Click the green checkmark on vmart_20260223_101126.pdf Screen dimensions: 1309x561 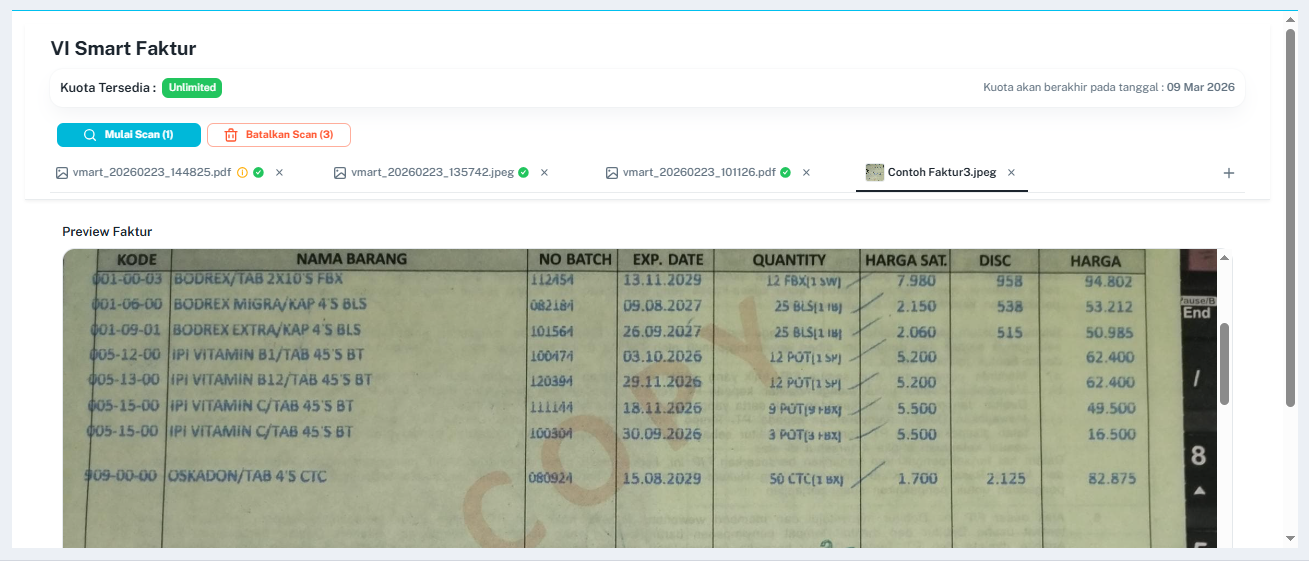click(785, 173)
